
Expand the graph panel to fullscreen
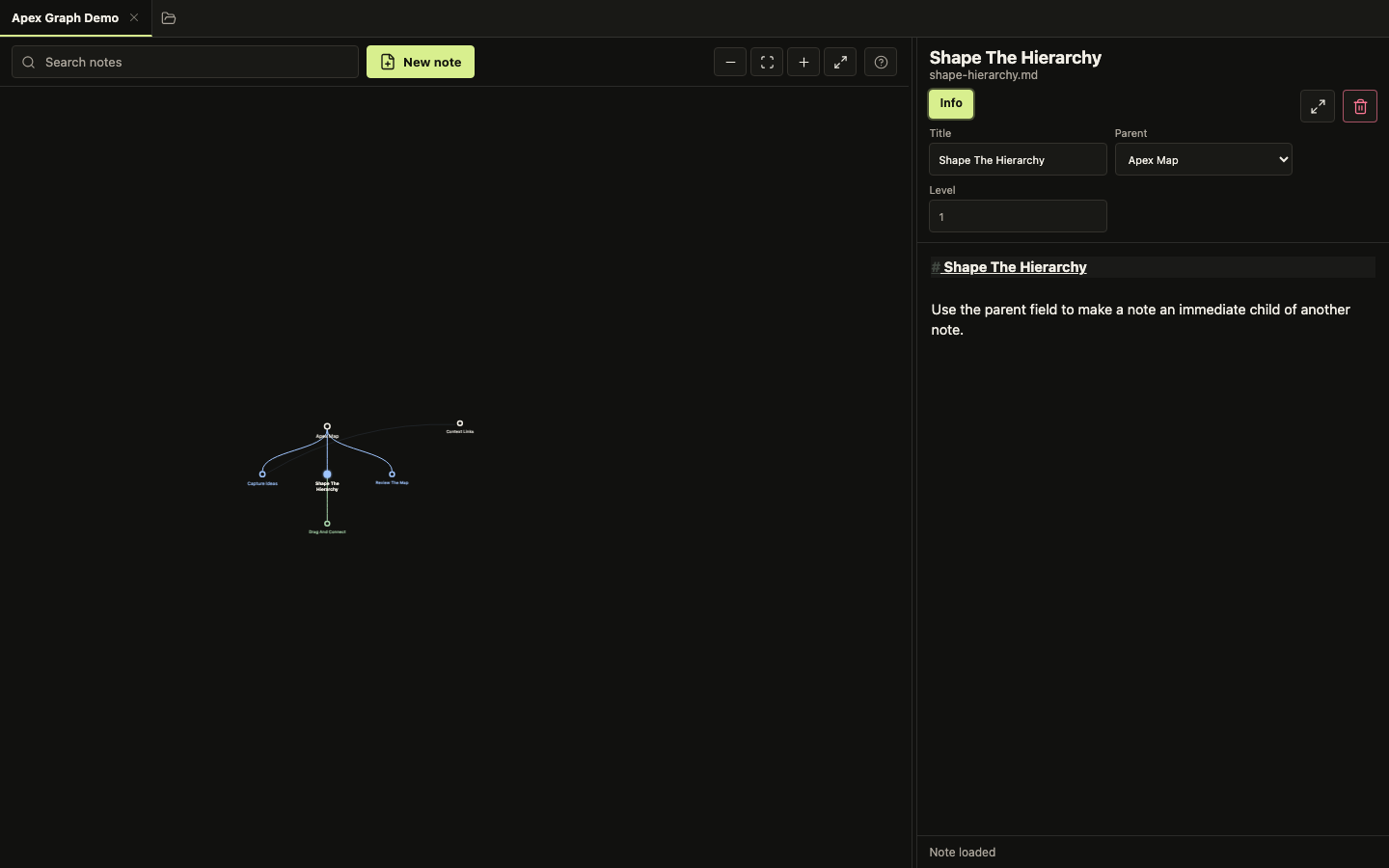coord(840,62)
